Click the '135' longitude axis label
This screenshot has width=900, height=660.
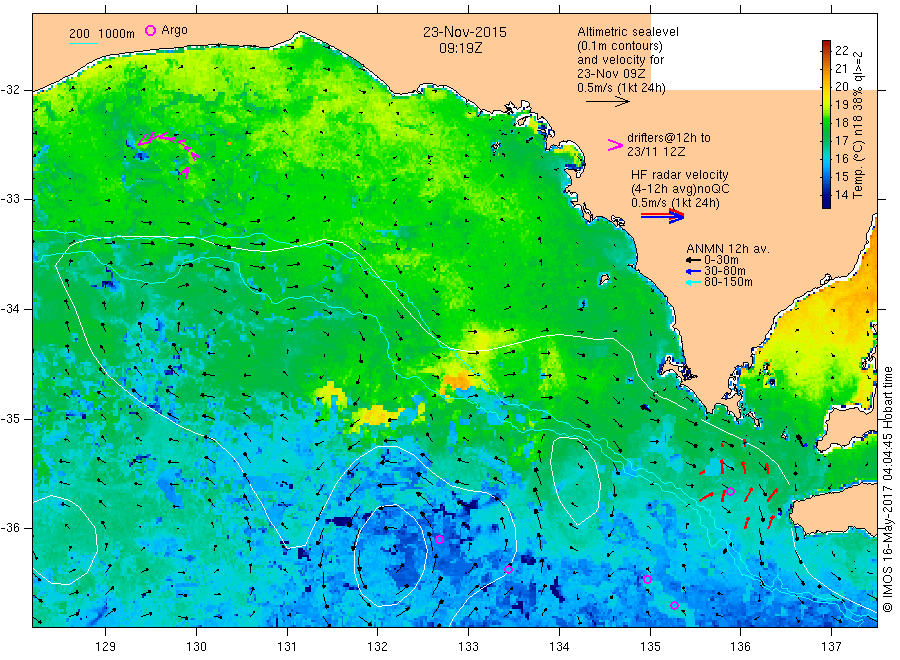click(650, 646)
